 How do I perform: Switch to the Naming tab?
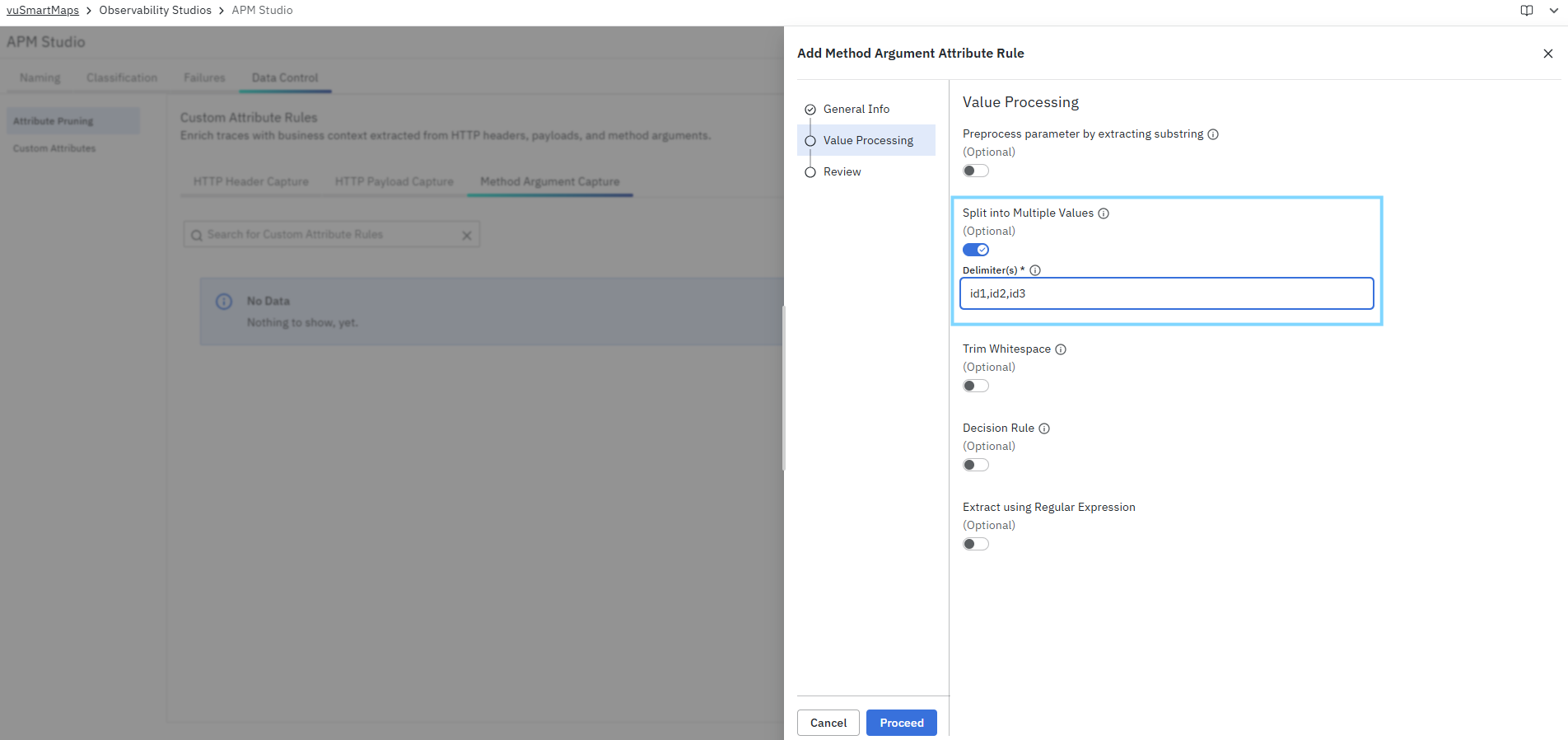pyautogui.click(x=40, y=77)
